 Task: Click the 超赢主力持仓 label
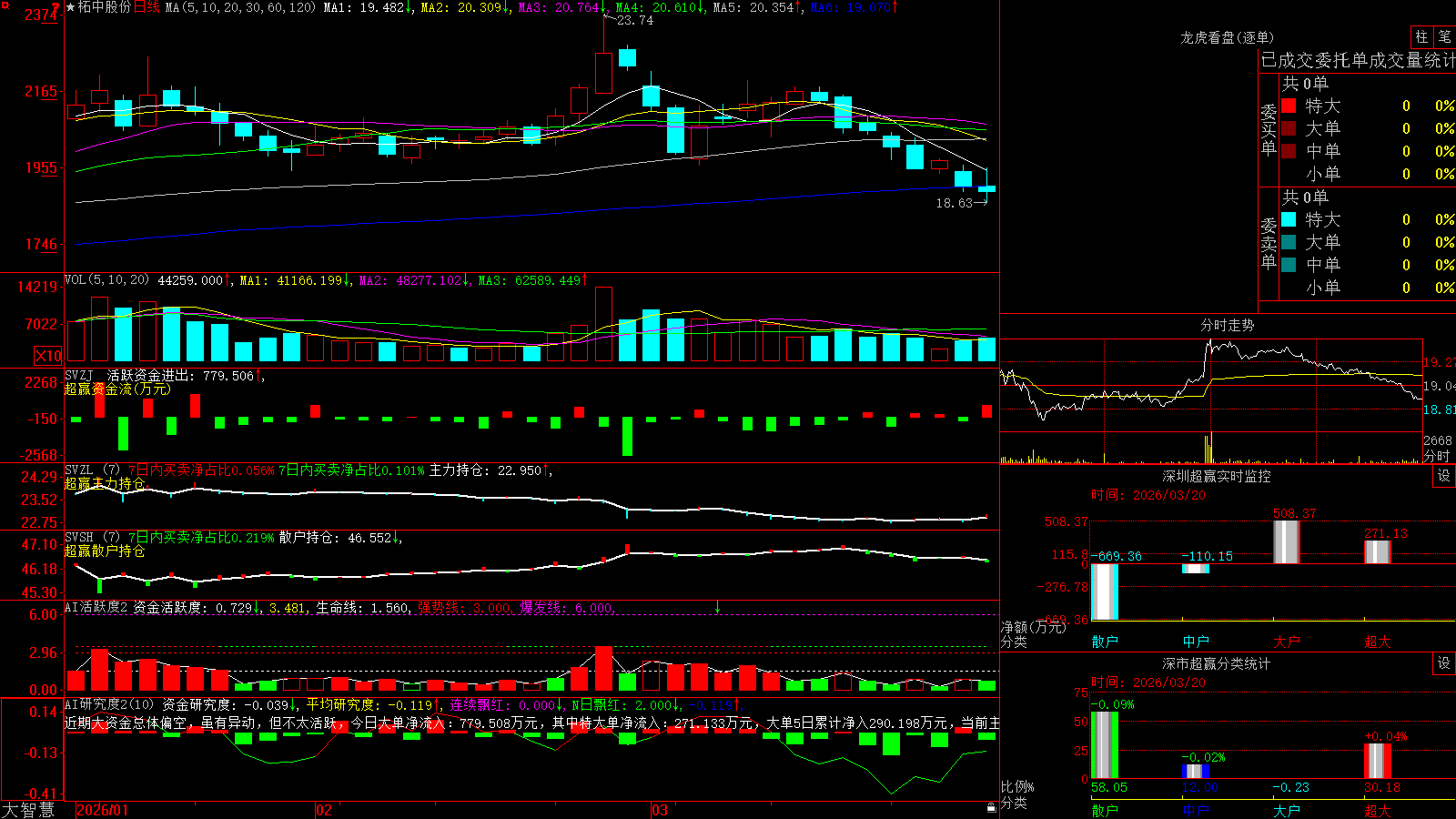[x=105, y=483]
